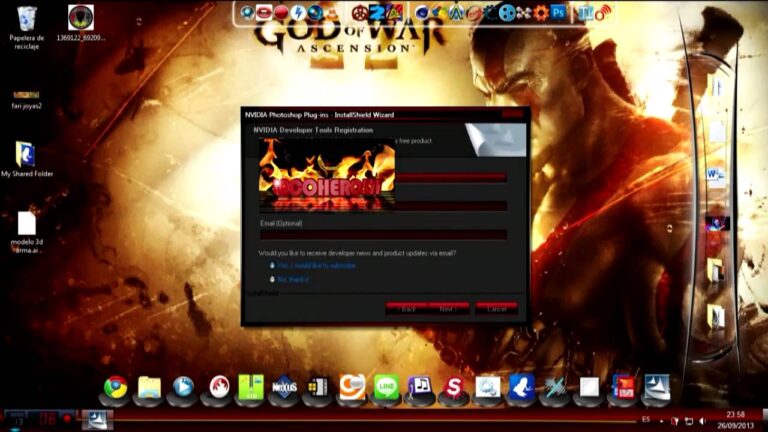The height and width of the screenshot is (432, 768).
Task: Click Next in the InstallShield Wizard
Action: tap(448, 309)
